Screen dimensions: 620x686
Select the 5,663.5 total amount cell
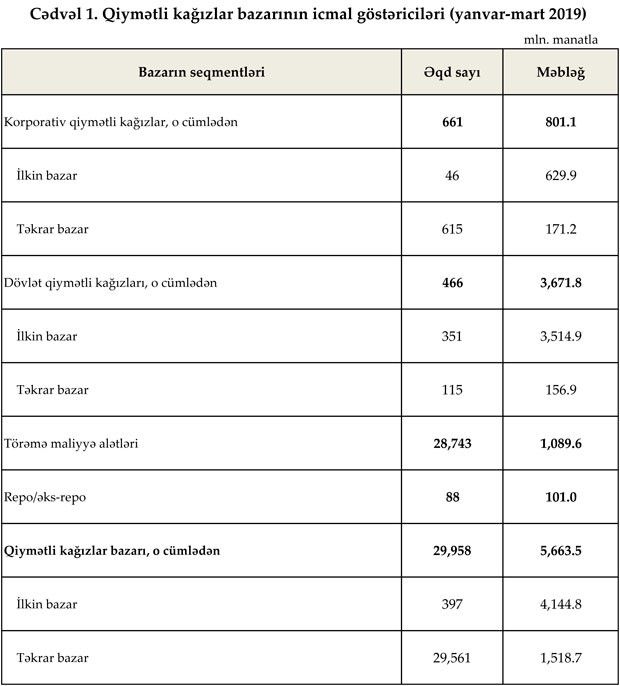tap(560, 551)
